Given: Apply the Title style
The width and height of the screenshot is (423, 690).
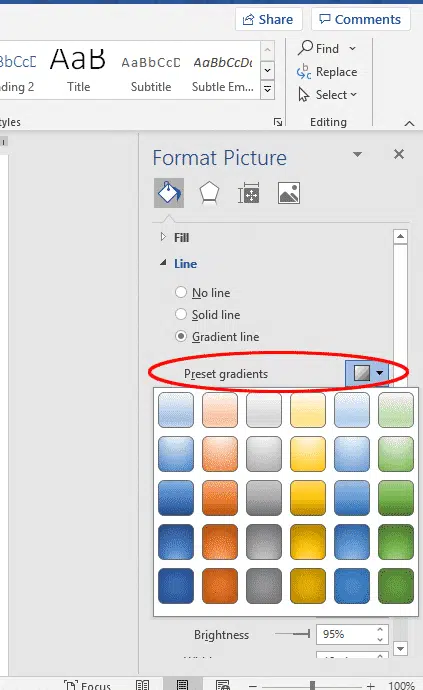Looking at the screenshot, I should click(78, 70).
